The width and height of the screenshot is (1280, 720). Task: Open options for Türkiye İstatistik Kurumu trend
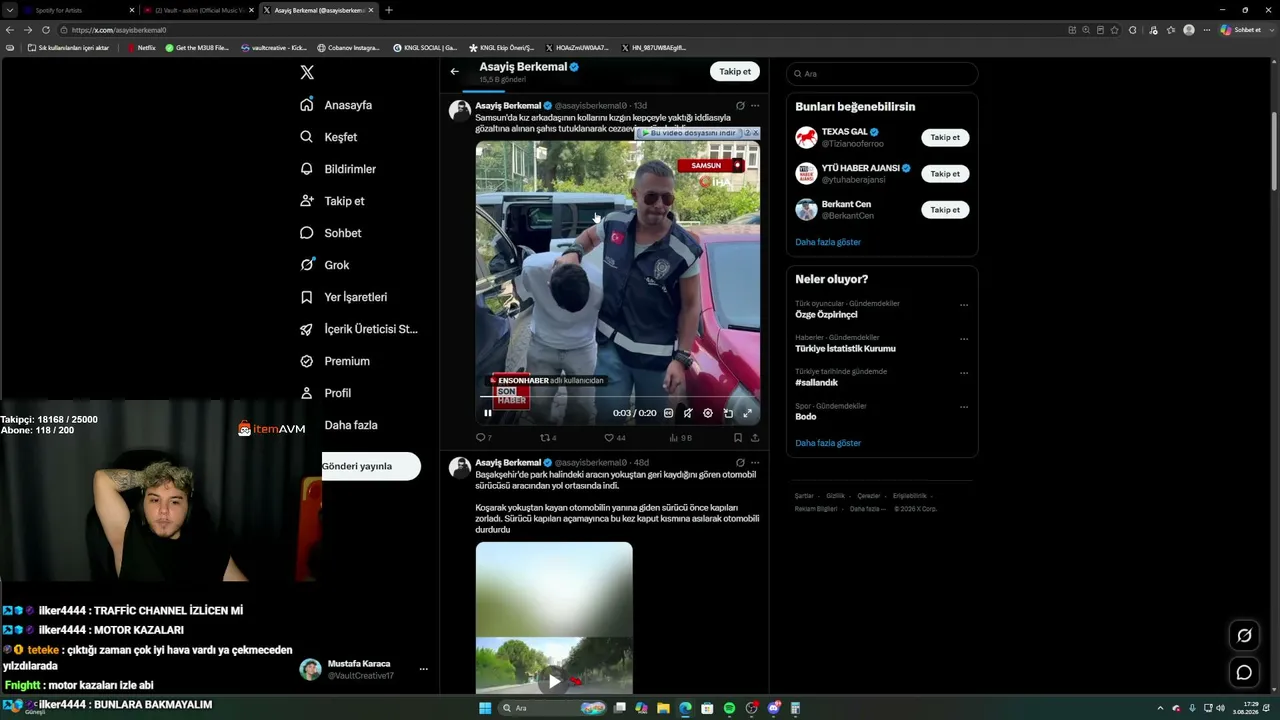click(964, 339)
